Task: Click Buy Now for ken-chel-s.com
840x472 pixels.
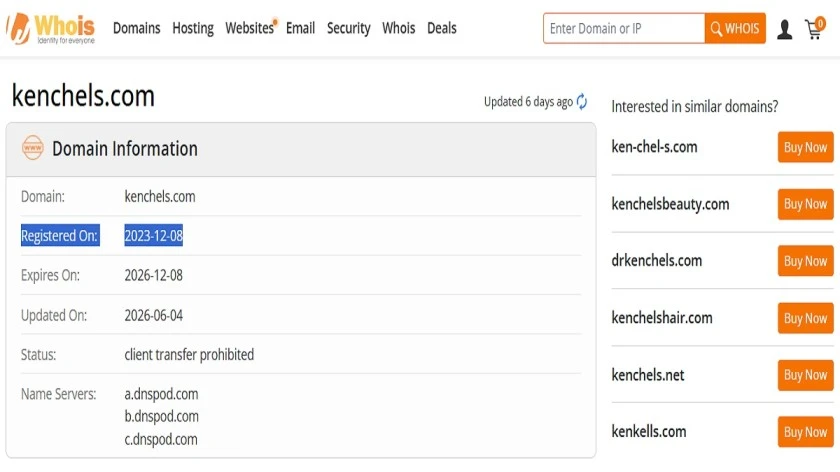Action: pyautogui.click(x=805, y=147)
